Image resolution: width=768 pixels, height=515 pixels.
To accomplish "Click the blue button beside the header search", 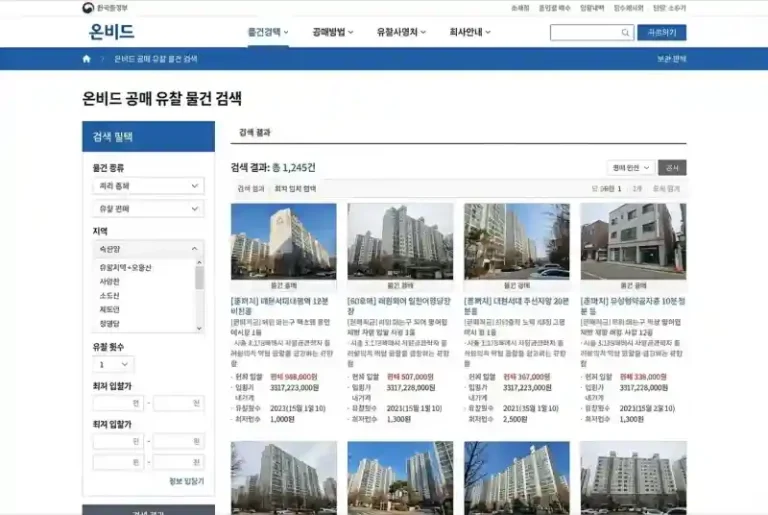I will [661, 32].
